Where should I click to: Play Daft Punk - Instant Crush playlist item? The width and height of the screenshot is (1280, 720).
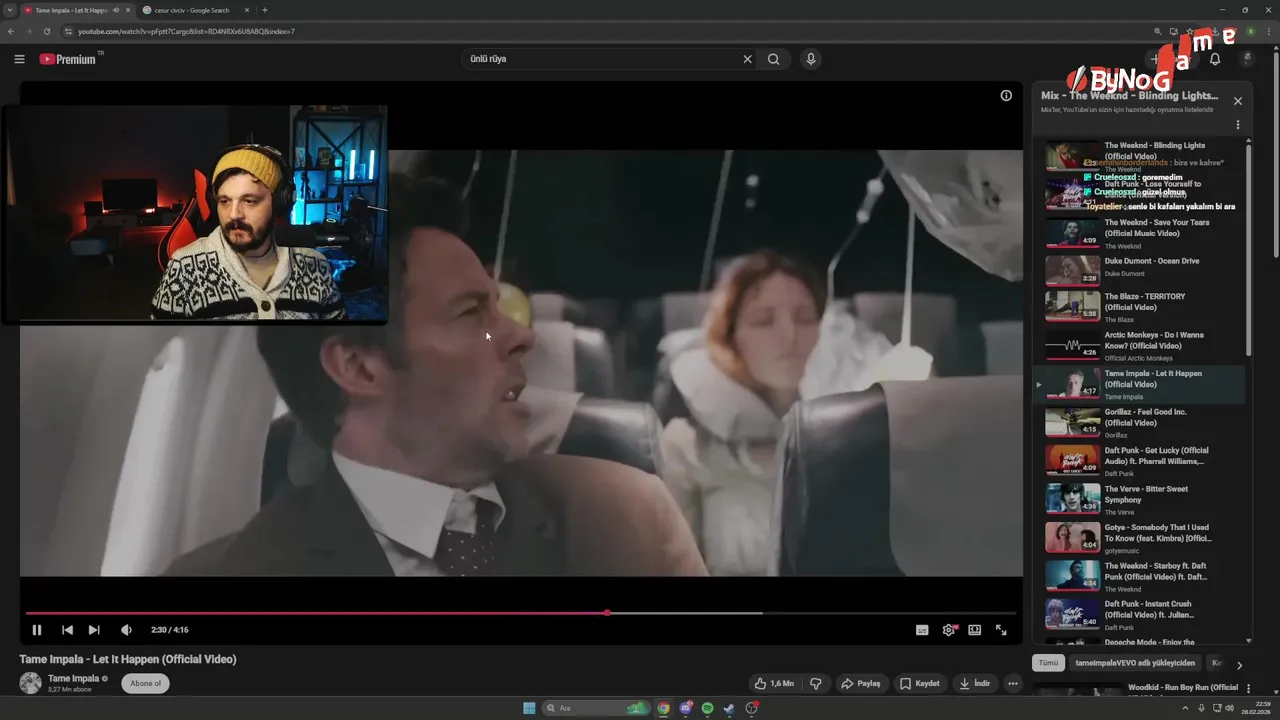(x=1139, y=614)
